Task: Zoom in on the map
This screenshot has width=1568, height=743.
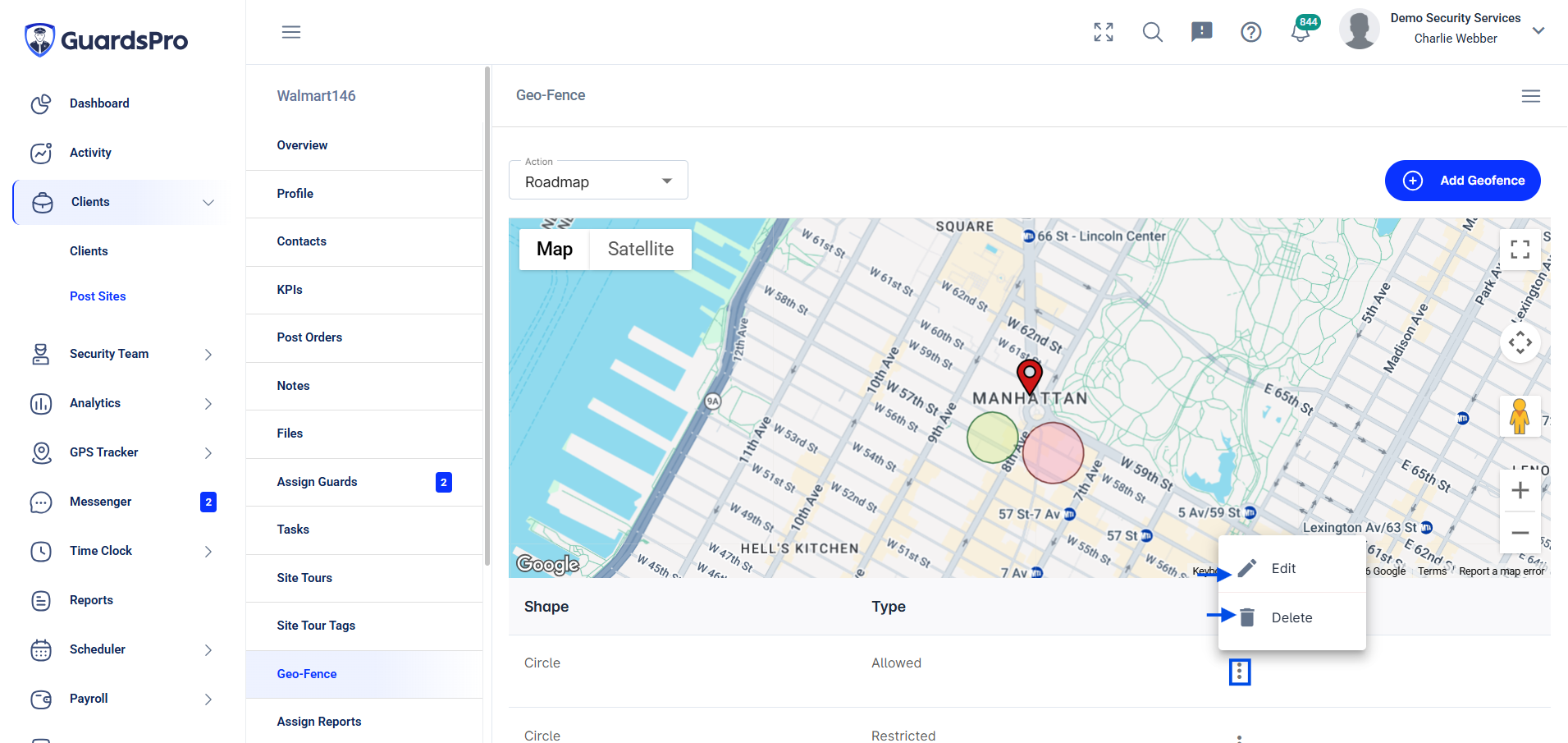Action: tap(1520, 490)
